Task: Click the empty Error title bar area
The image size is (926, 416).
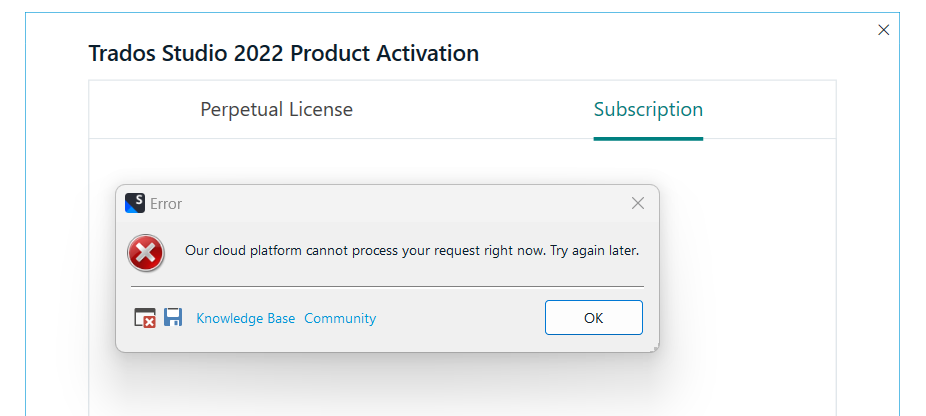Action: tap(400, 203)
